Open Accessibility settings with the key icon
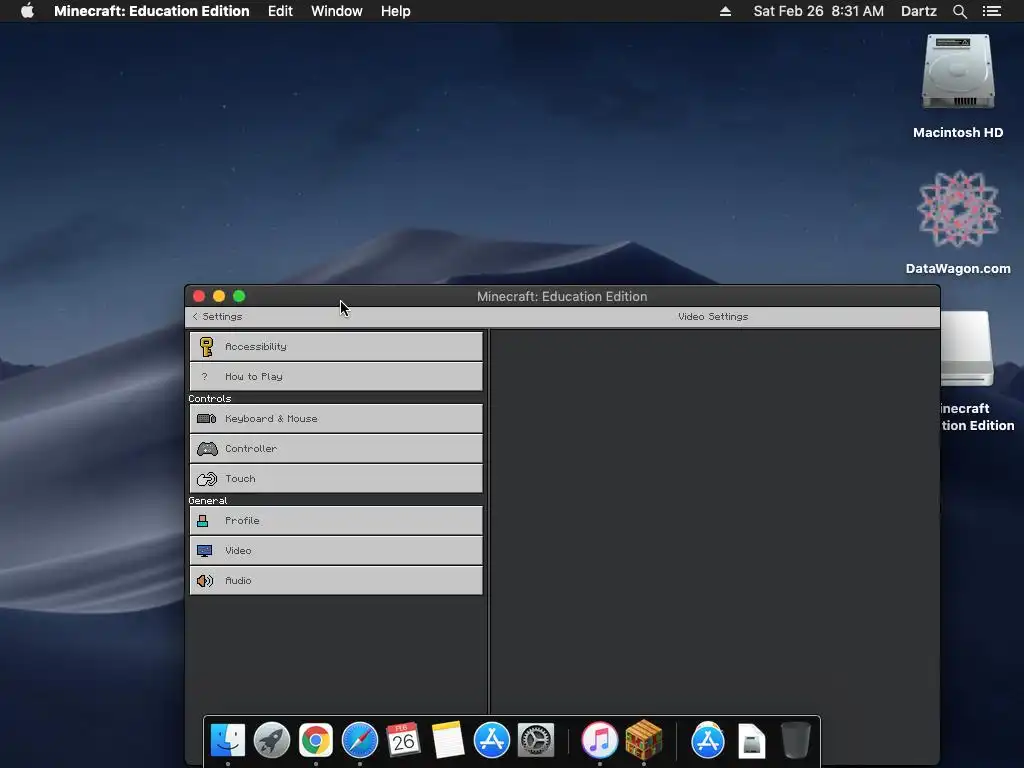Image resolution: width=1024 pixels, height=768 pixels. point(336,346)
